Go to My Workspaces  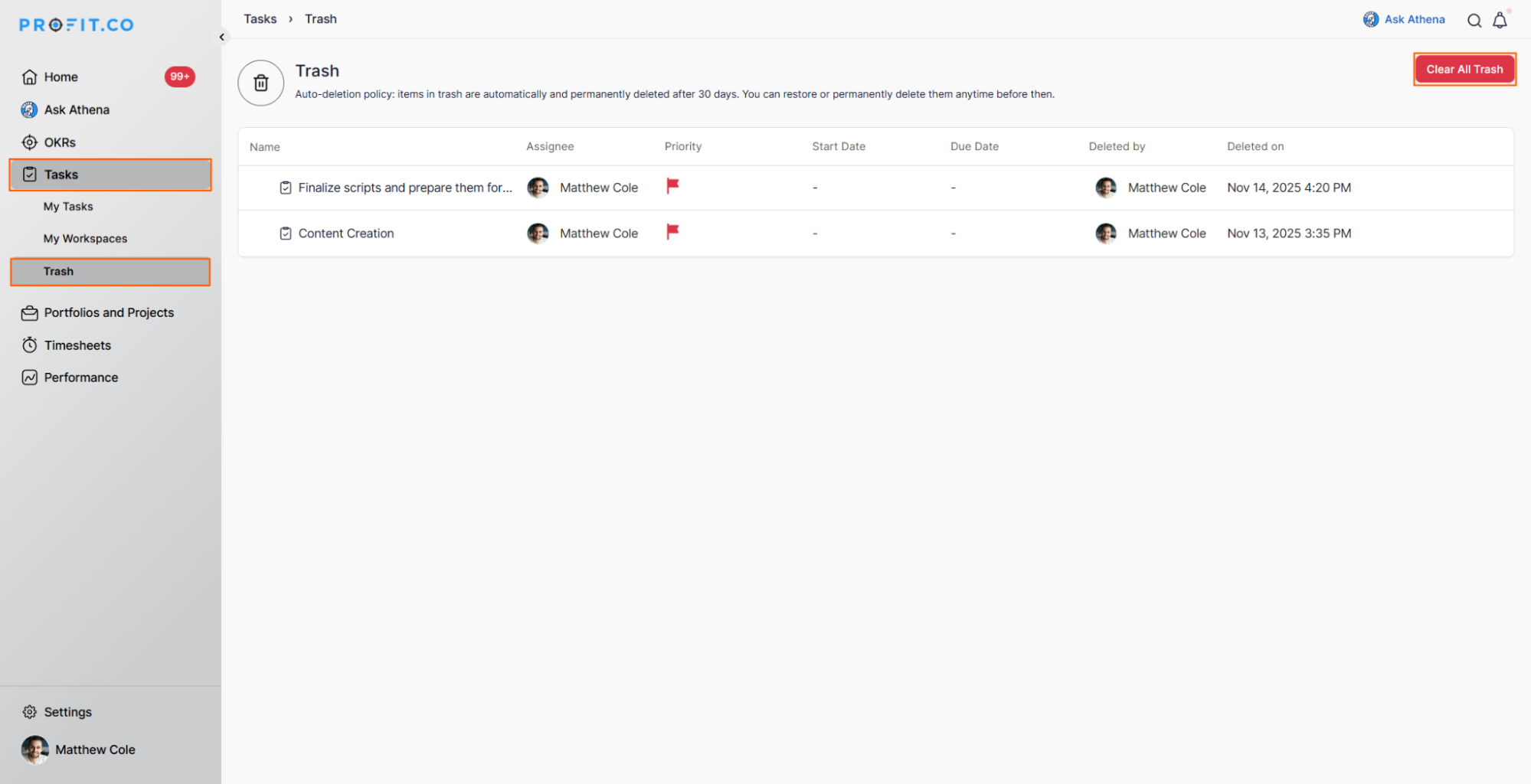pyautogui.click(x=85, y=239)
